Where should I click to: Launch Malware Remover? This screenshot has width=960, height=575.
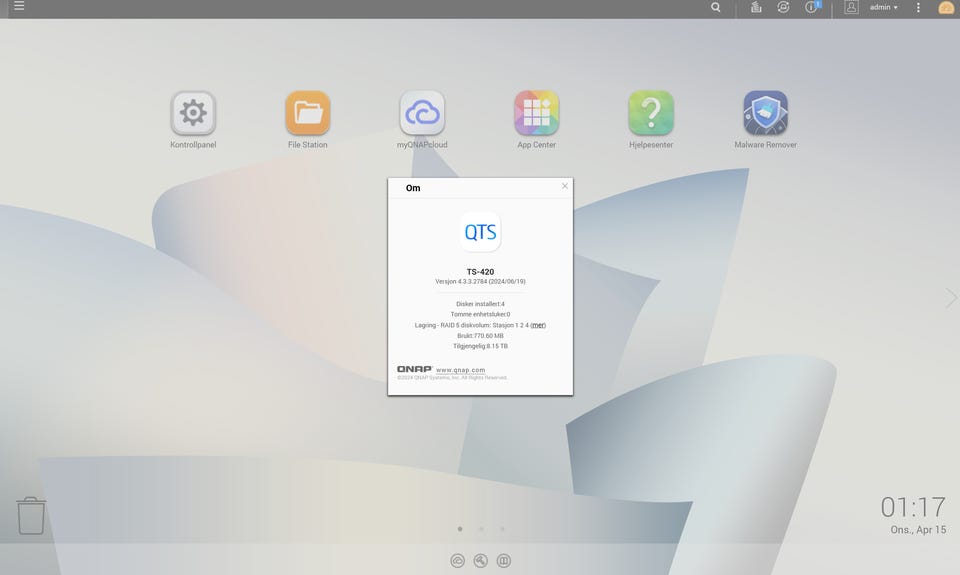click(765, 113)
